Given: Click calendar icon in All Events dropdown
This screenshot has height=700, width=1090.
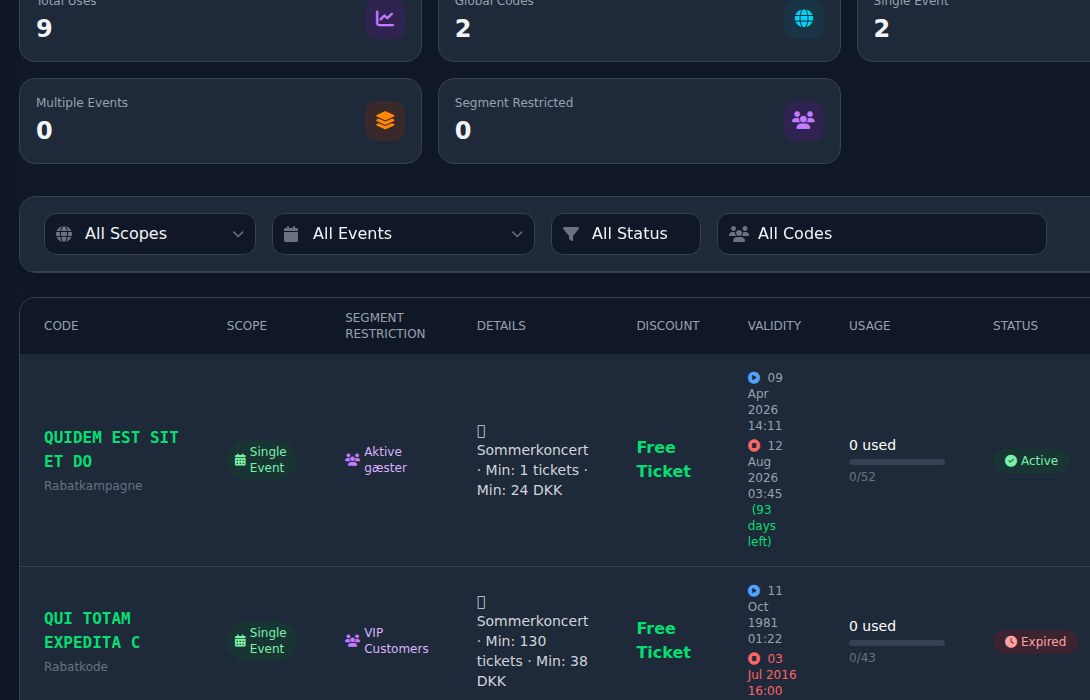Looking at the screenshot, I should 291,234.
